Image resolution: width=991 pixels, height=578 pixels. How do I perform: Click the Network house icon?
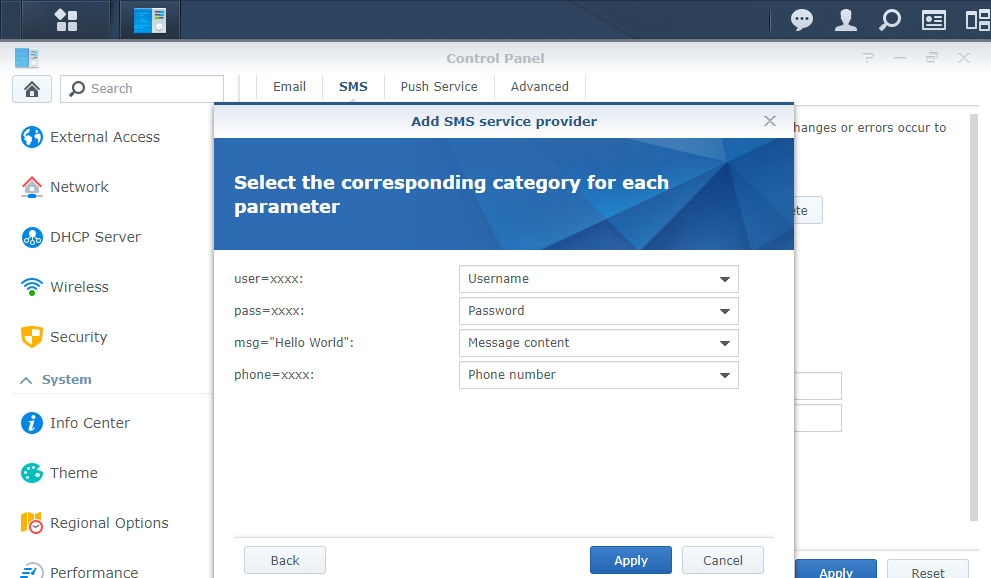[x=32, y=187]
